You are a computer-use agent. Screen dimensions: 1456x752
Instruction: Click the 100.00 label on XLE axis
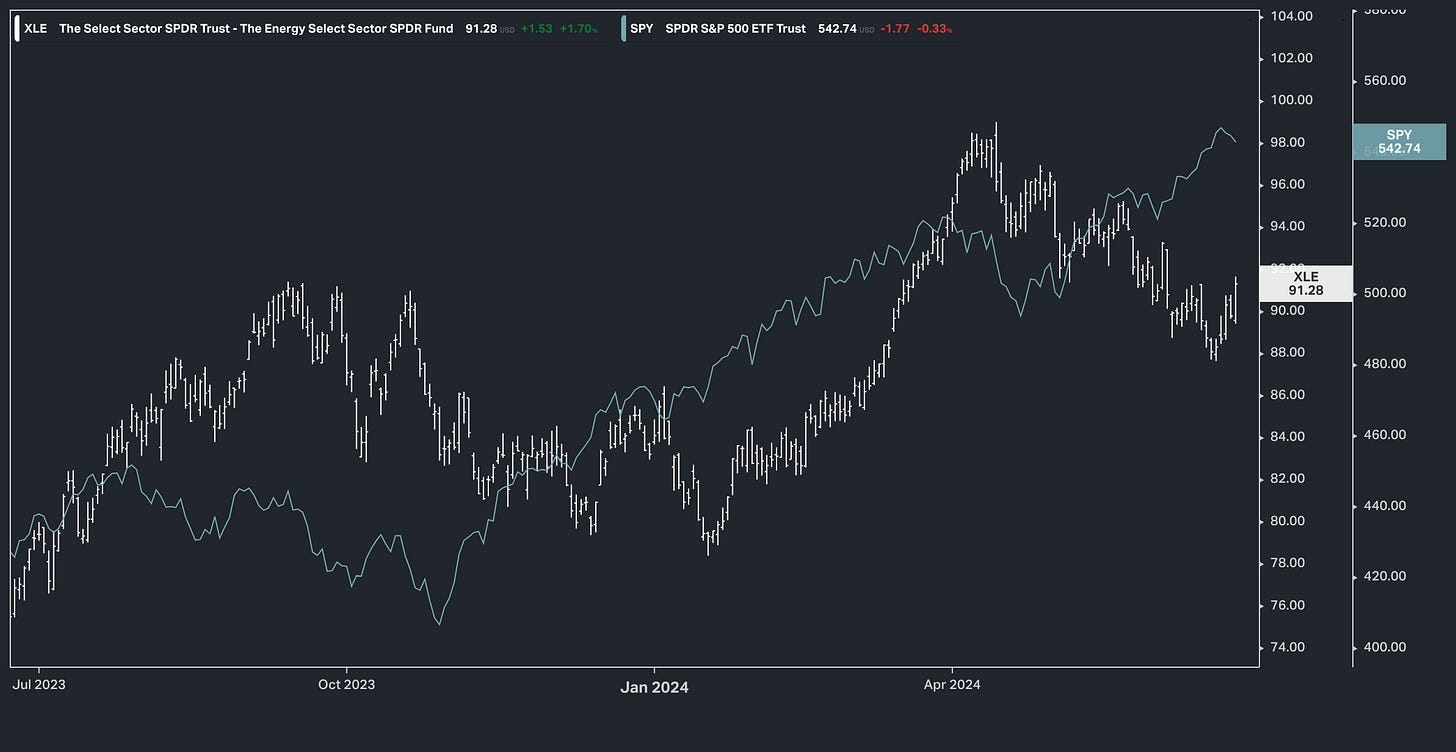[x=1291, y=100]
